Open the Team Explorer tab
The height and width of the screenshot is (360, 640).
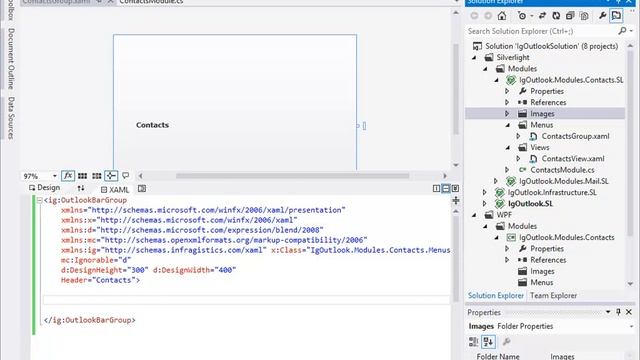(x=553, y=296)
